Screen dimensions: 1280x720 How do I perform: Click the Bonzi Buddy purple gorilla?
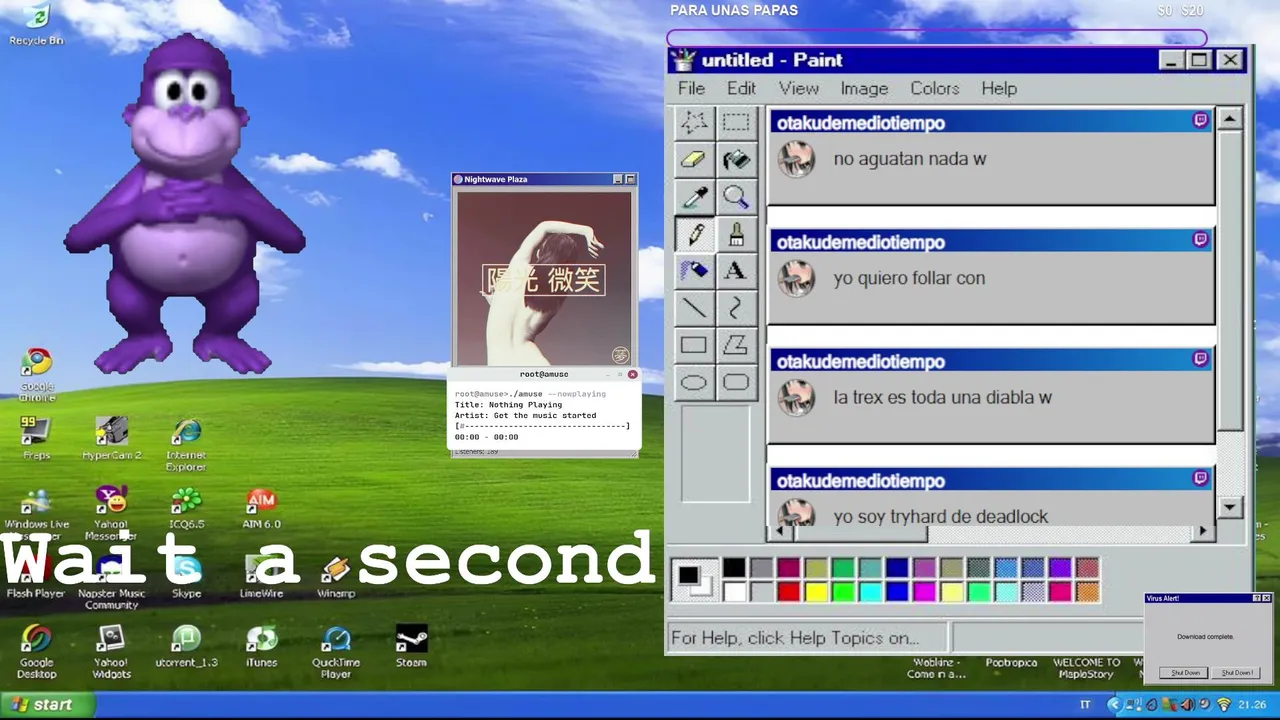click(x=185, y=205)
